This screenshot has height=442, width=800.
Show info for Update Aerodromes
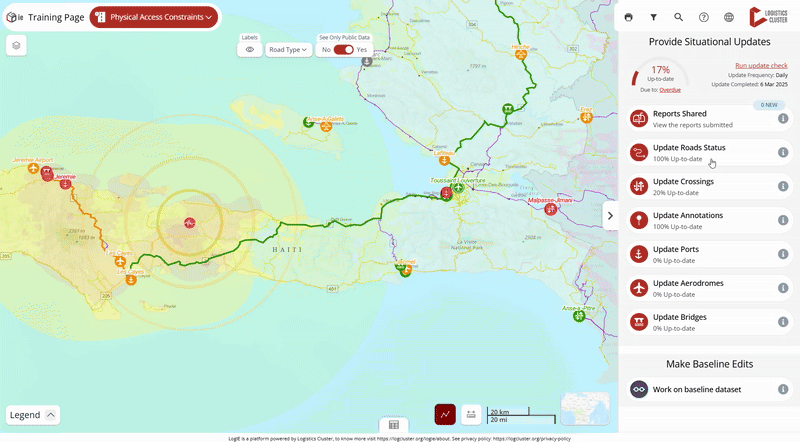click(x=783, y=288)
